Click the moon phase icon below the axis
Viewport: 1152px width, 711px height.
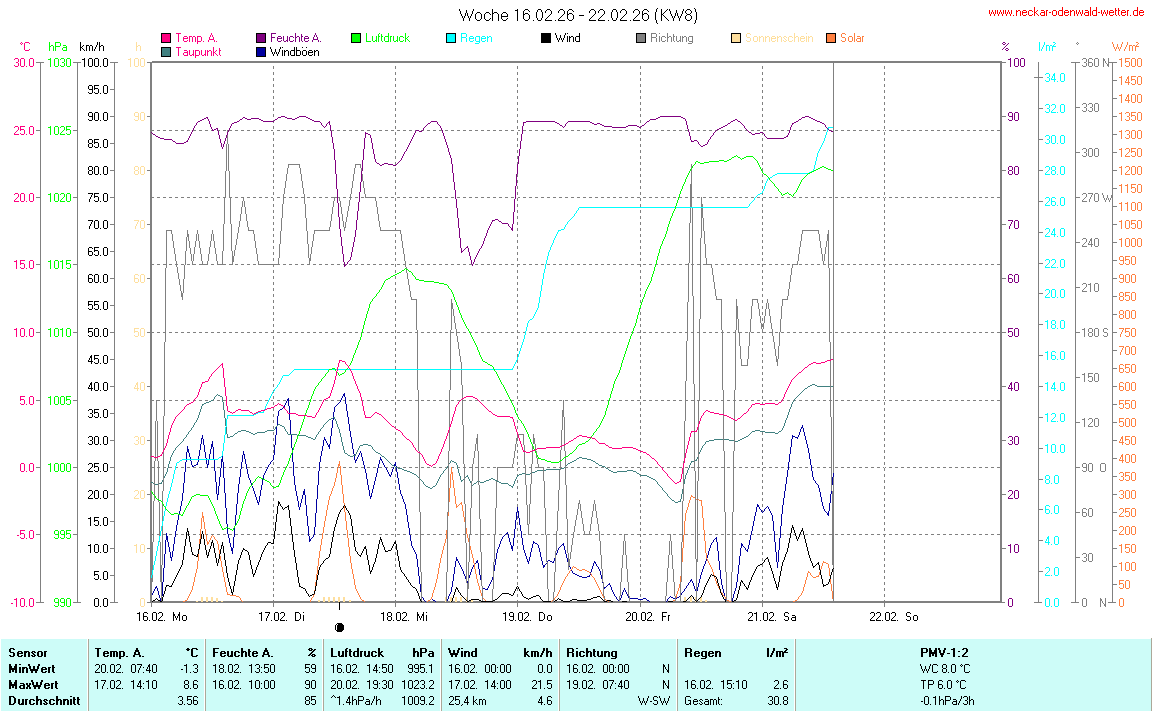pos(339,627)
